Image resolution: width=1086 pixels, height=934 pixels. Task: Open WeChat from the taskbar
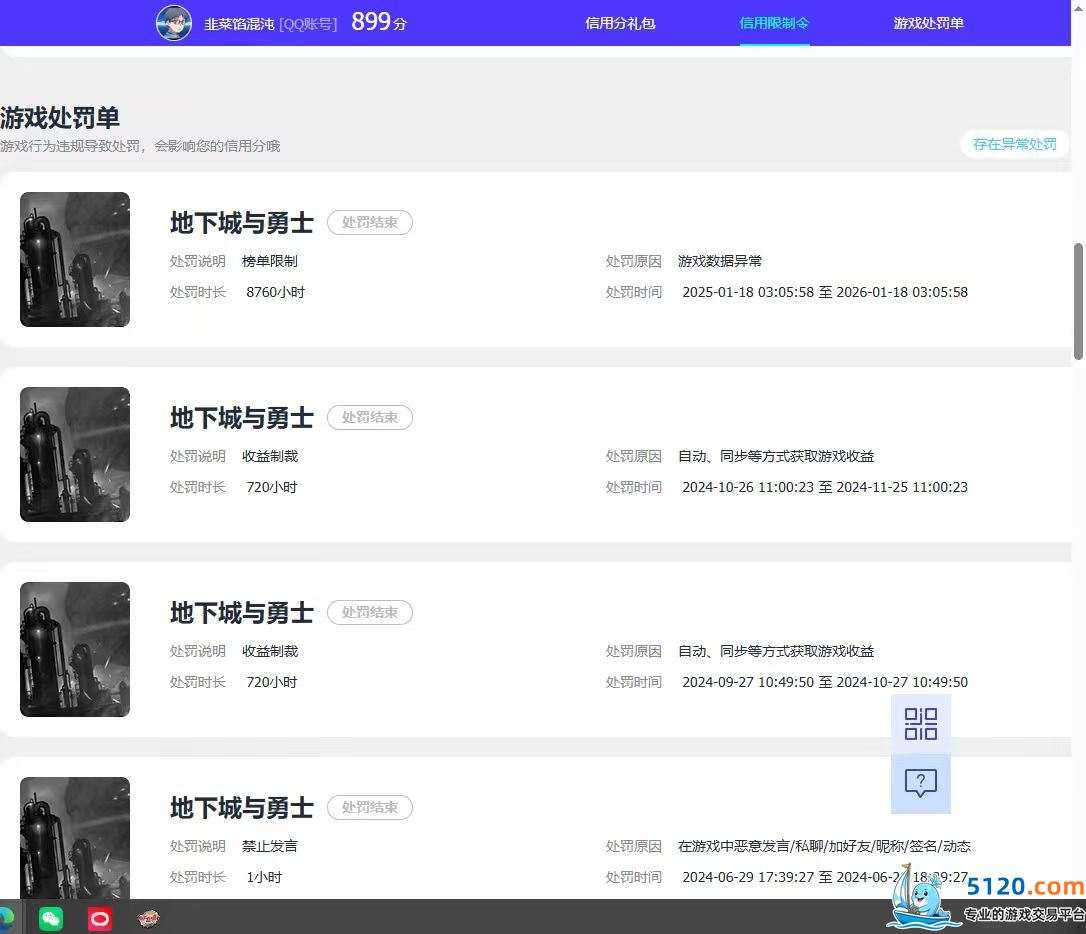click(x=51, y=919)
